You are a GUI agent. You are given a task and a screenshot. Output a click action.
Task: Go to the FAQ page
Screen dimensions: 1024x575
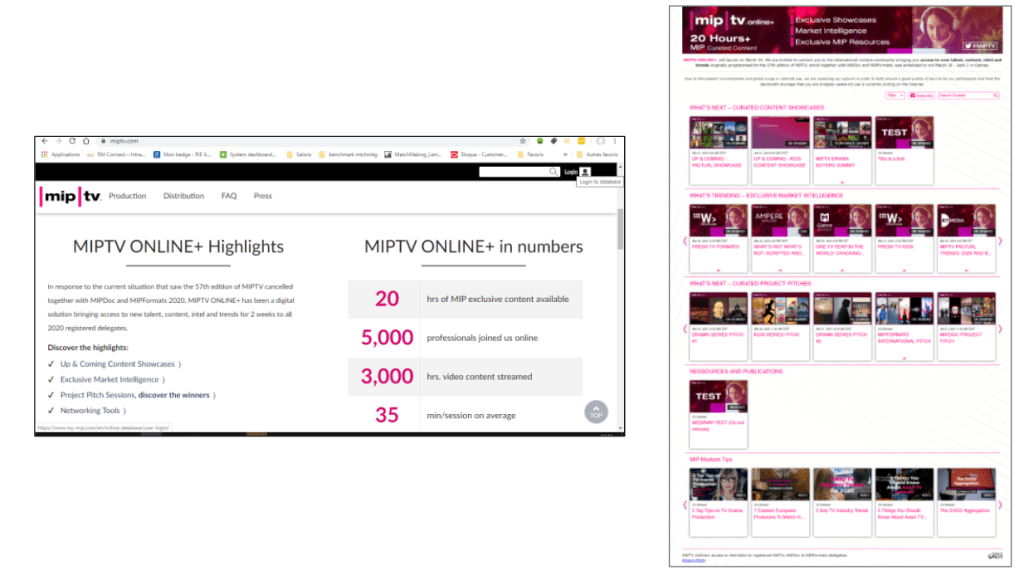coord(229,196)
